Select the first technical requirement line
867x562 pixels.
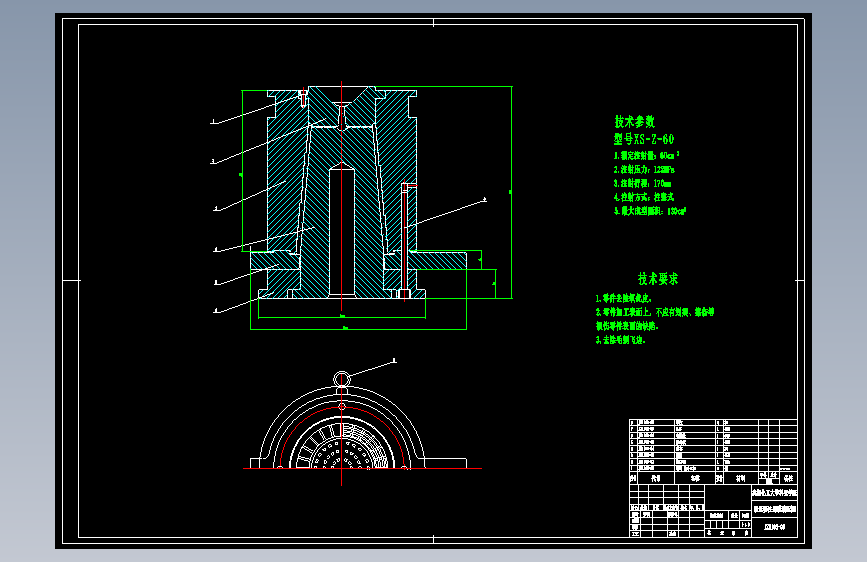tap(624, 298)
